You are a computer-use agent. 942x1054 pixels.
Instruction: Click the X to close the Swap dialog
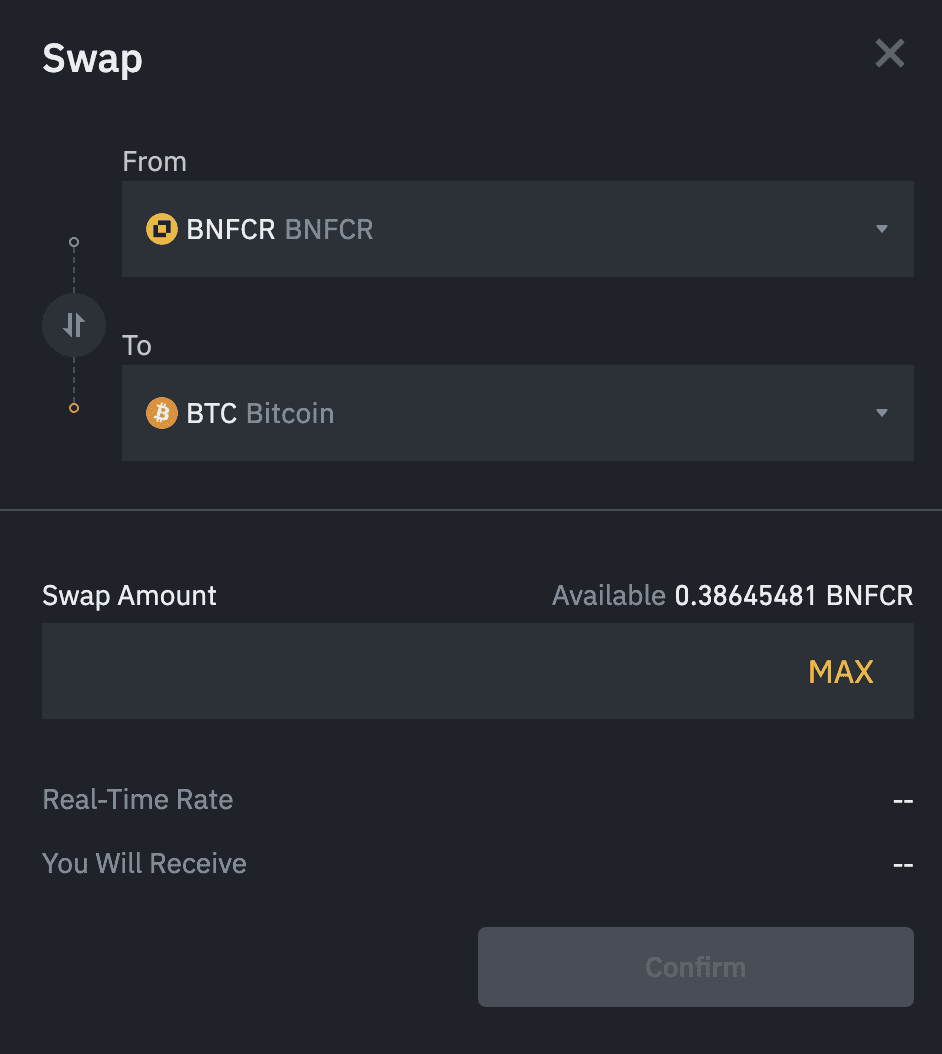(889, 54)
